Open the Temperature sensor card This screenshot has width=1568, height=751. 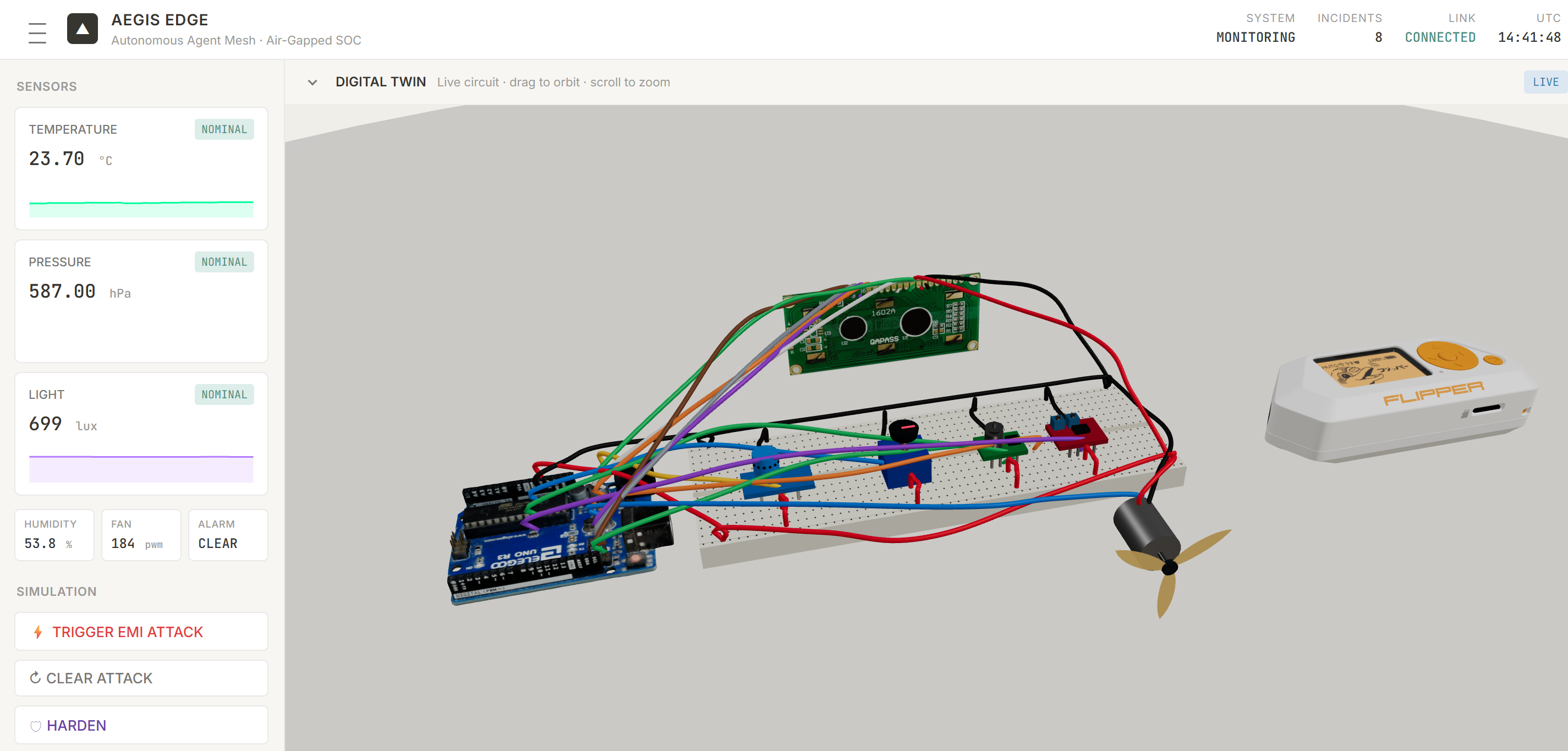click(x=141, y=168)
